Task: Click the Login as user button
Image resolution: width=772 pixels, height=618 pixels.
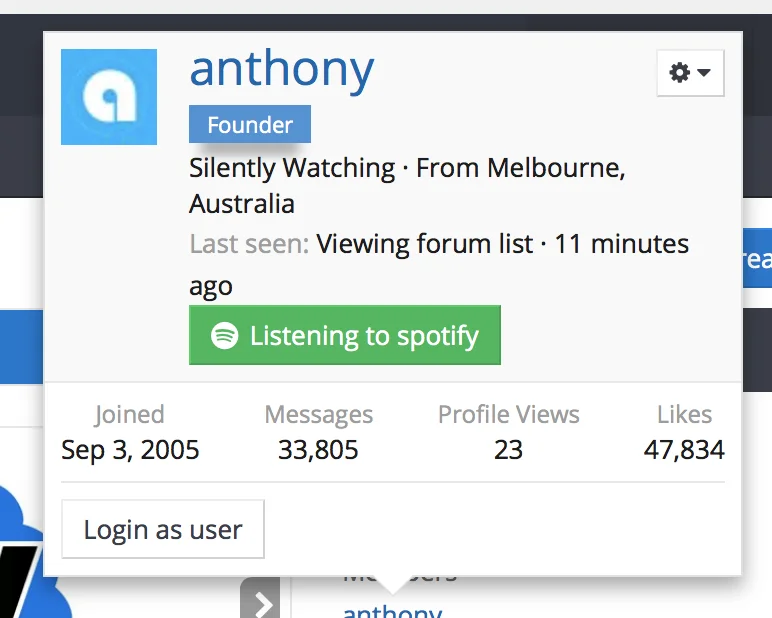Action: pos(163,529)
